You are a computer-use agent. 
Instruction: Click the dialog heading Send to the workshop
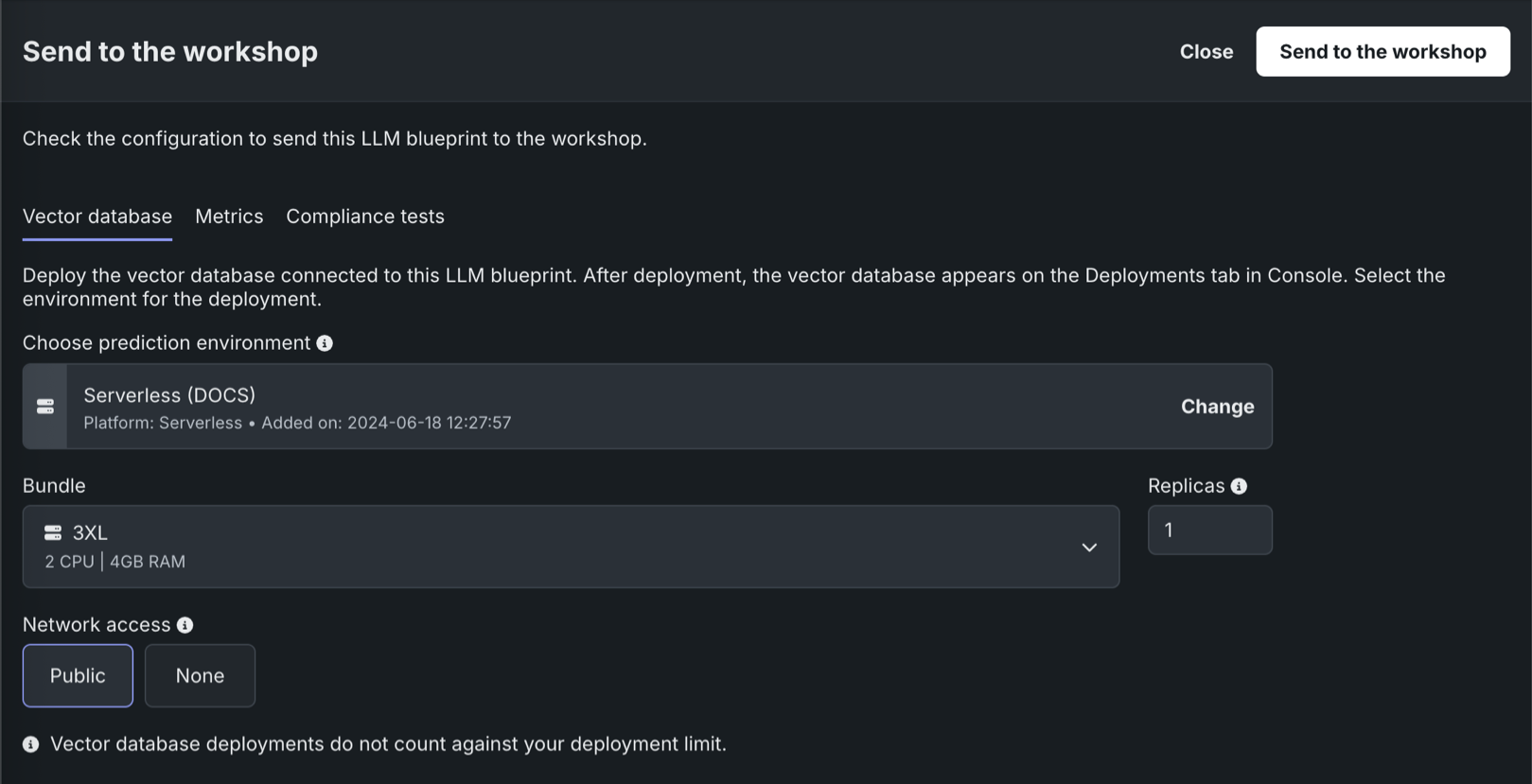pos(170,52)
